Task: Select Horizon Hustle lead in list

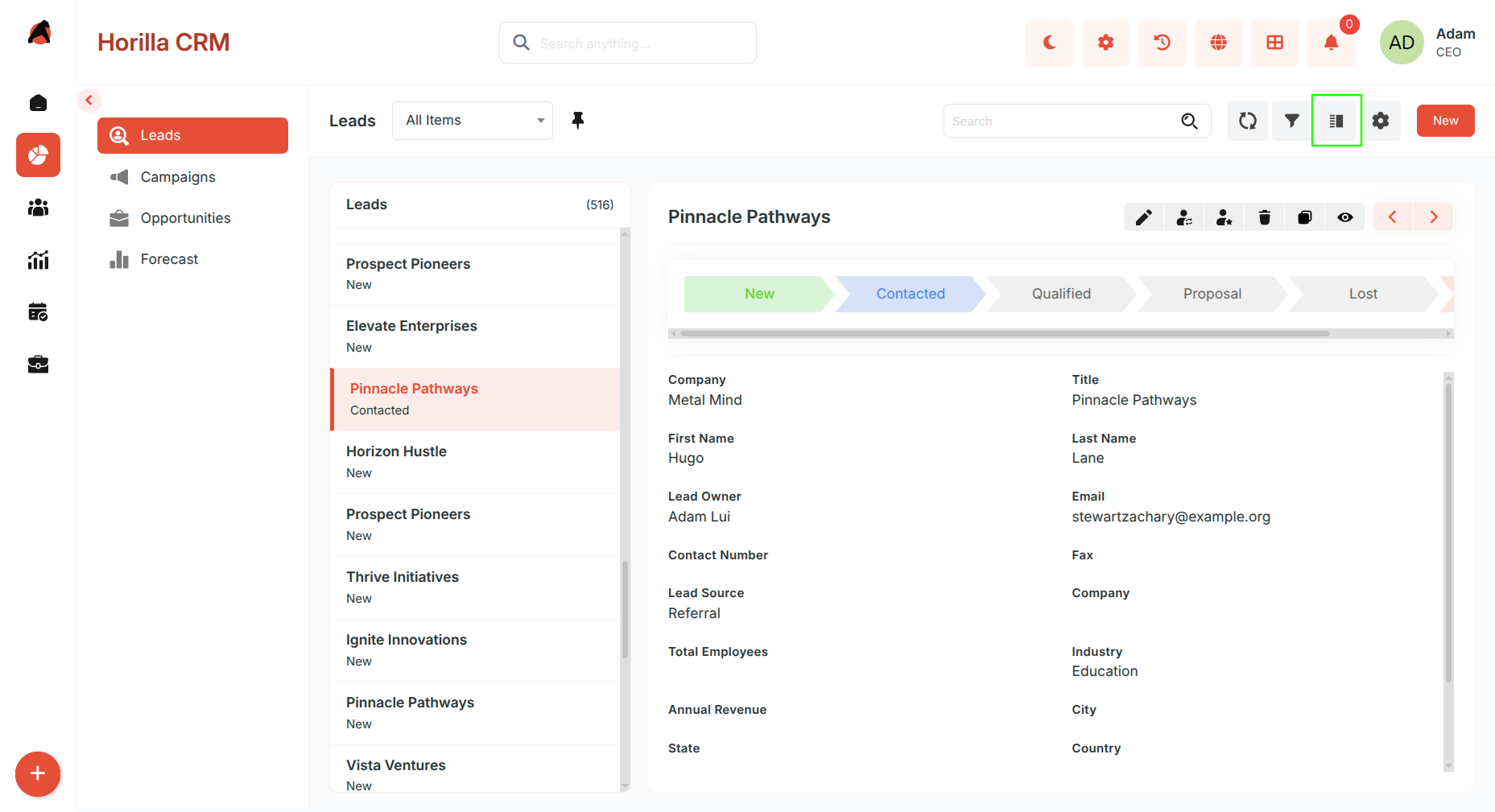Action: click(x=475, y=462)
